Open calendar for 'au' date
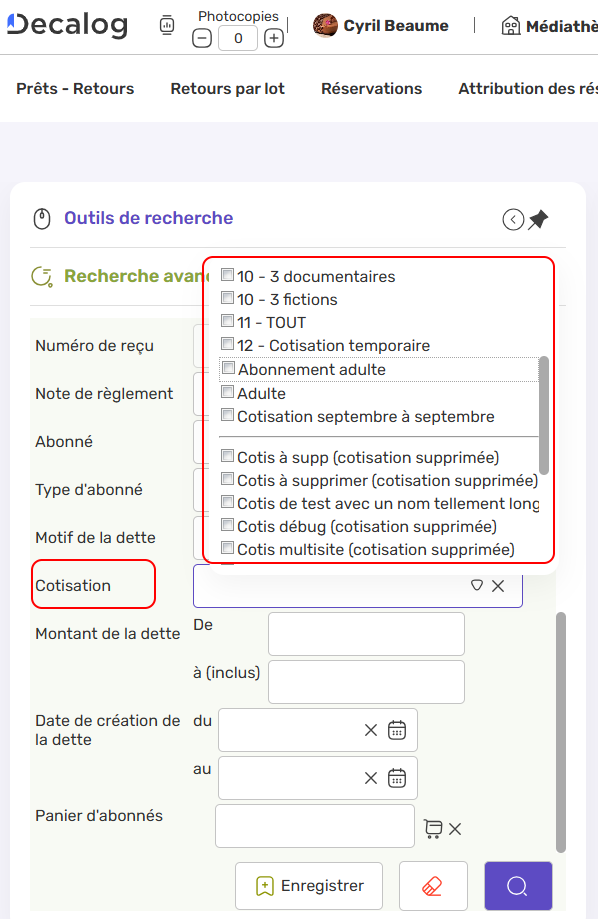598x919 pixels. (x=397, y=778)
